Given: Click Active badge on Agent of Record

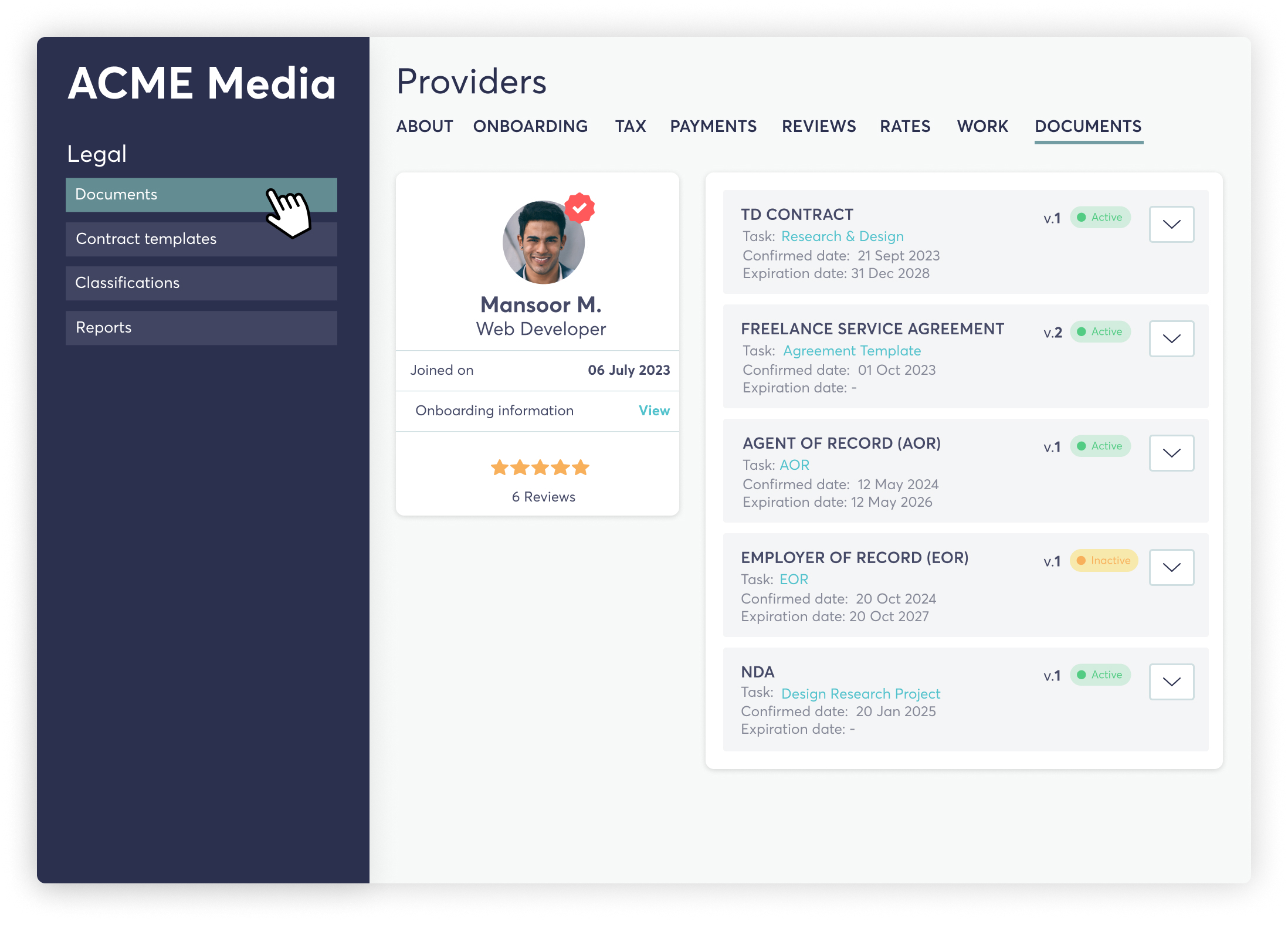Looking at the screenshot, I should click(1100, 446).
